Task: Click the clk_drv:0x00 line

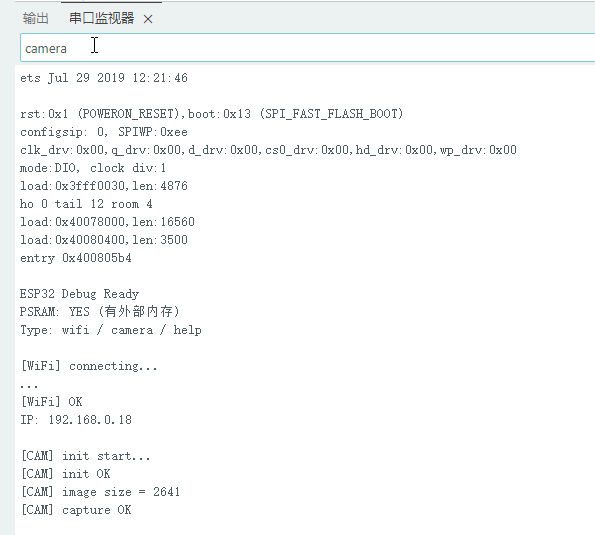Action: tap(268, 150)
